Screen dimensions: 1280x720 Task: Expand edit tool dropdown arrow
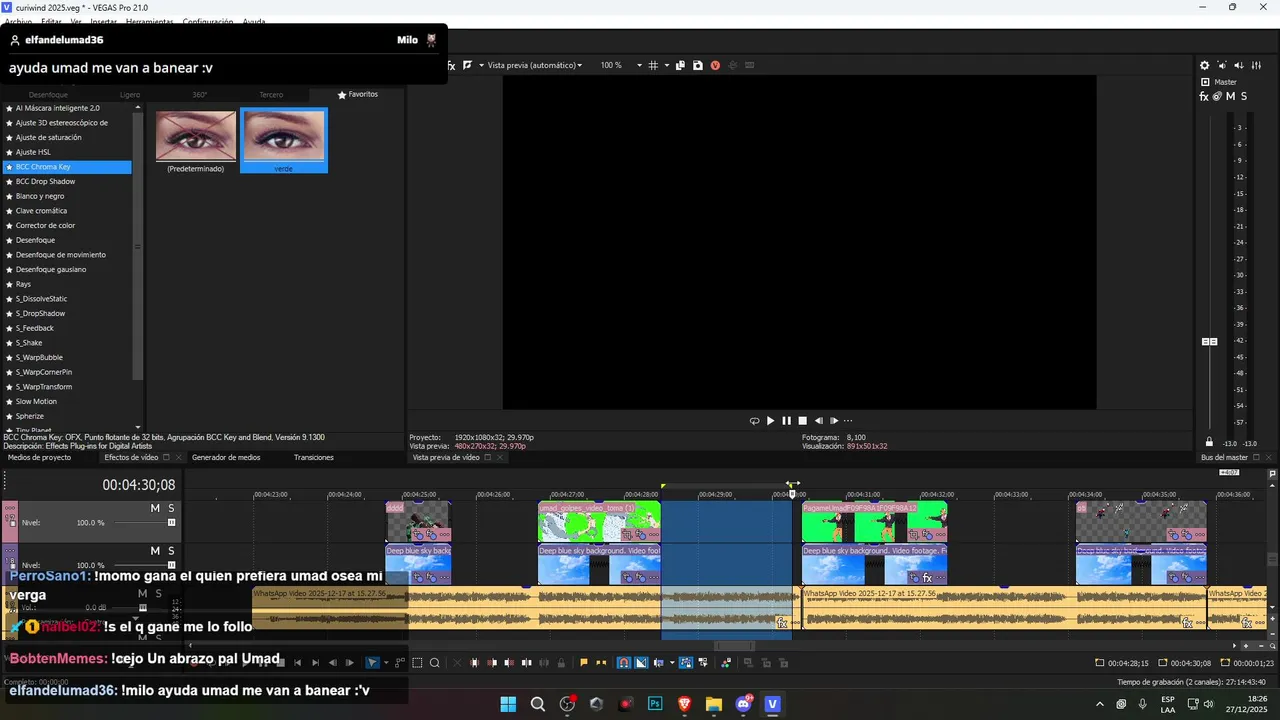(386, 662)
